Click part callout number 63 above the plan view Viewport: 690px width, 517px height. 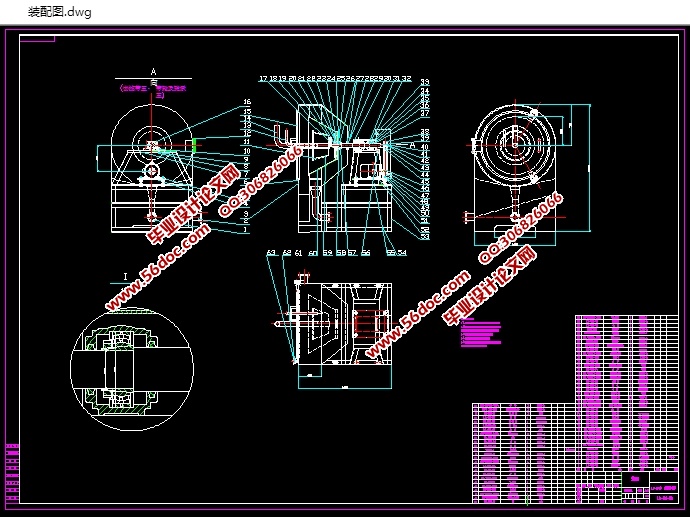pos(271,254)
